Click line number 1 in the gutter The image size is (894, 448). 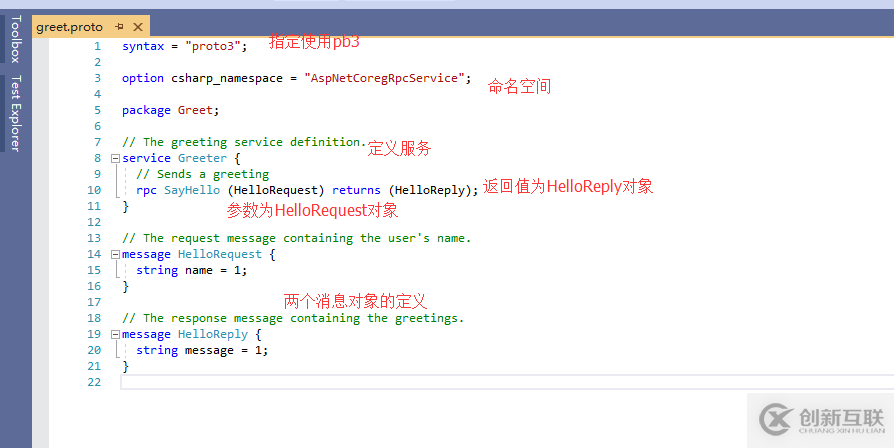coord(97,46)
